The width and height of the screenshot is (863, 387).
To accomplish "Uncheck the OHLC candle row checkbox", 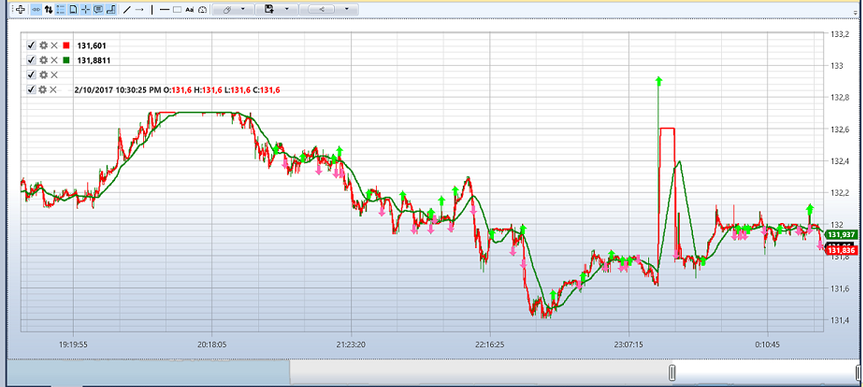I will pos(31,90).
